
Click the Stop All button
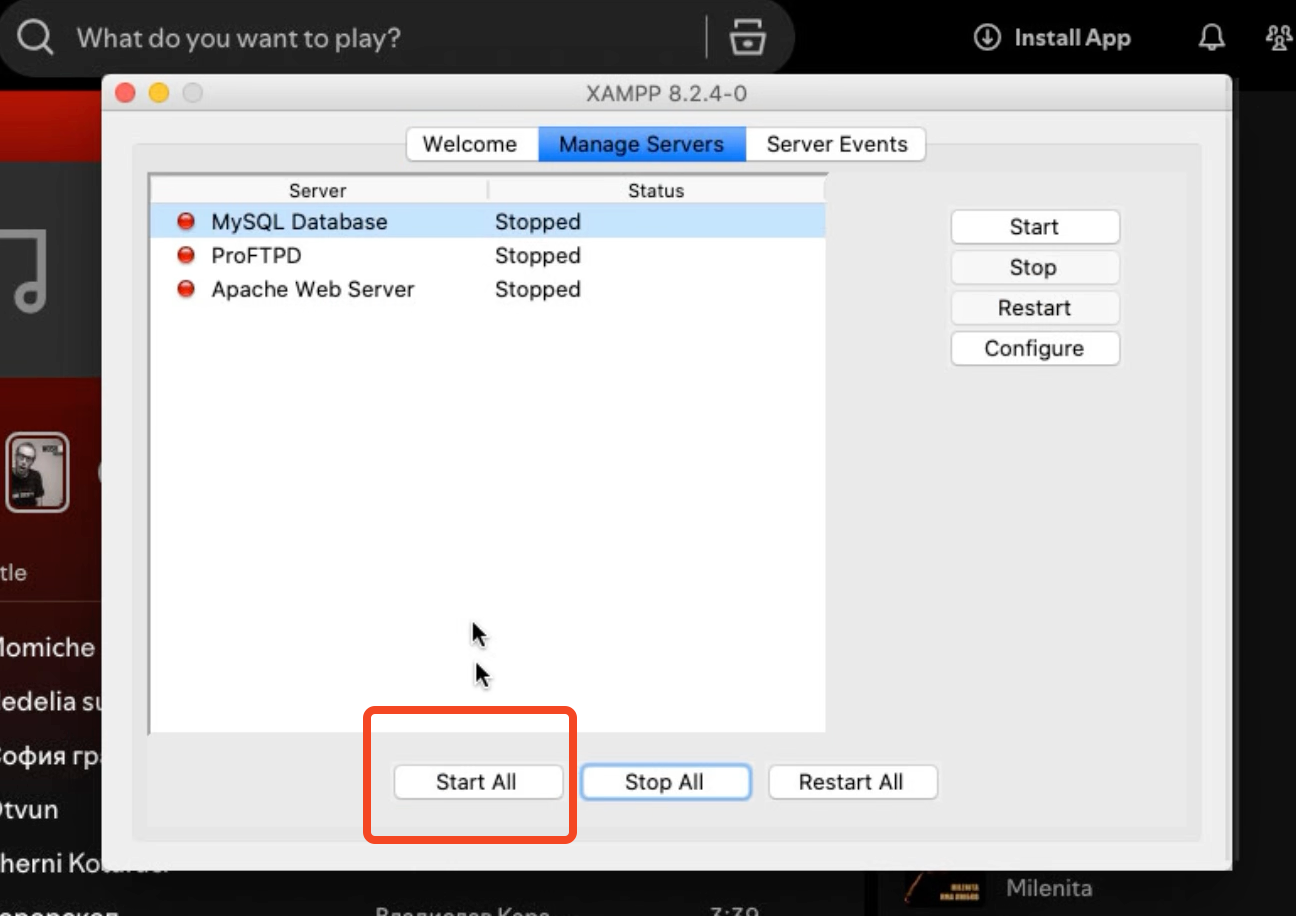[665, 782]
